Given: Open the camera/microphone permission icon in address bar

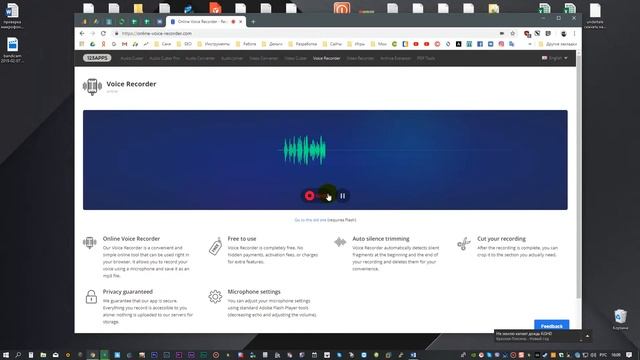Looking at the screenshot, I should click(x=502, y=33).
